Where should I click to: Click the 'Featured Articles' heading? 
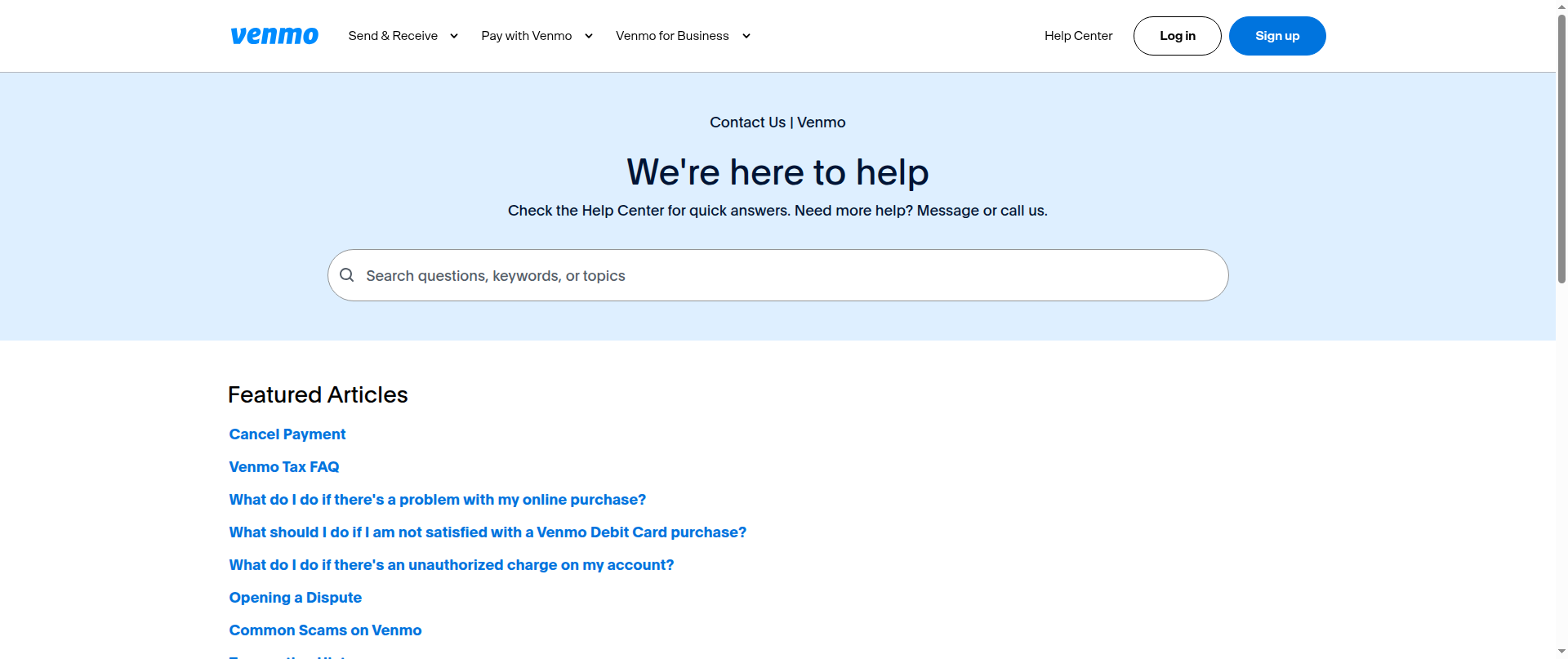(x=318, y=395)
